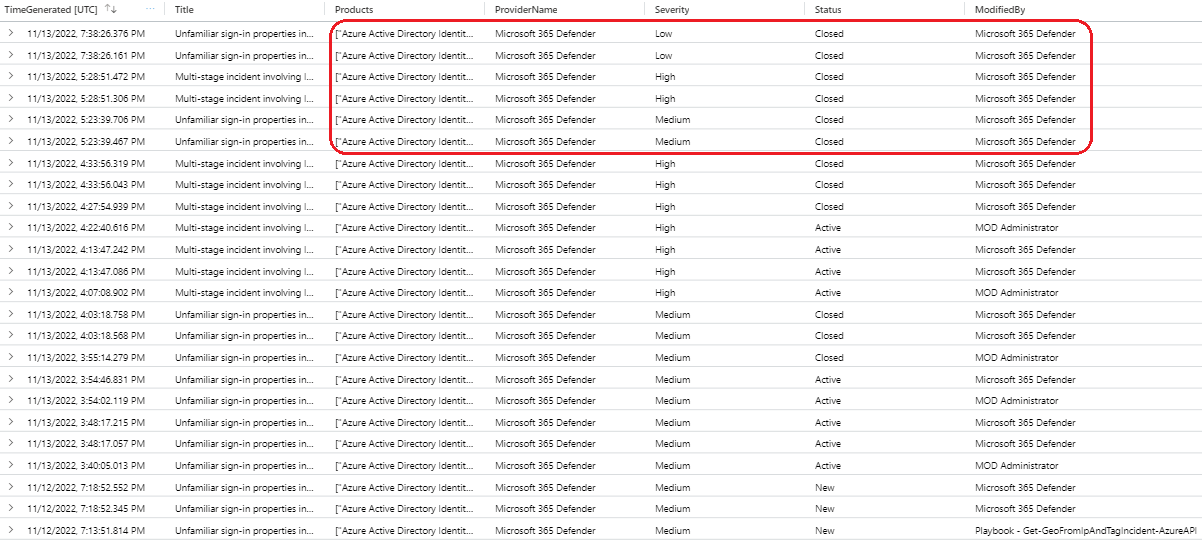1202x543 pixels.
Task: Expand the 7:38:26.161 PM log row
Action: pyautogui.click(x=11, y=55)
